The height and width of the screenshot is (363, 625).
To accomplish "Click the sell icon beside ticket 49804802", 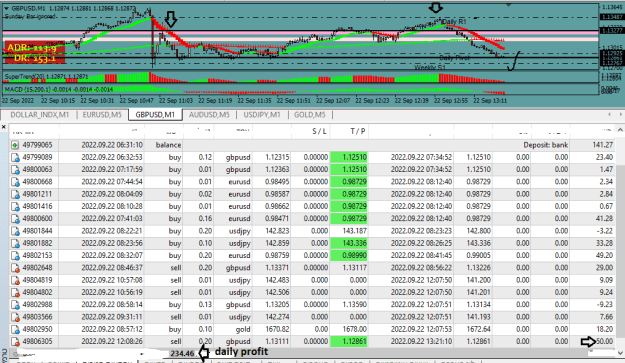I will (x=15, y=292).
